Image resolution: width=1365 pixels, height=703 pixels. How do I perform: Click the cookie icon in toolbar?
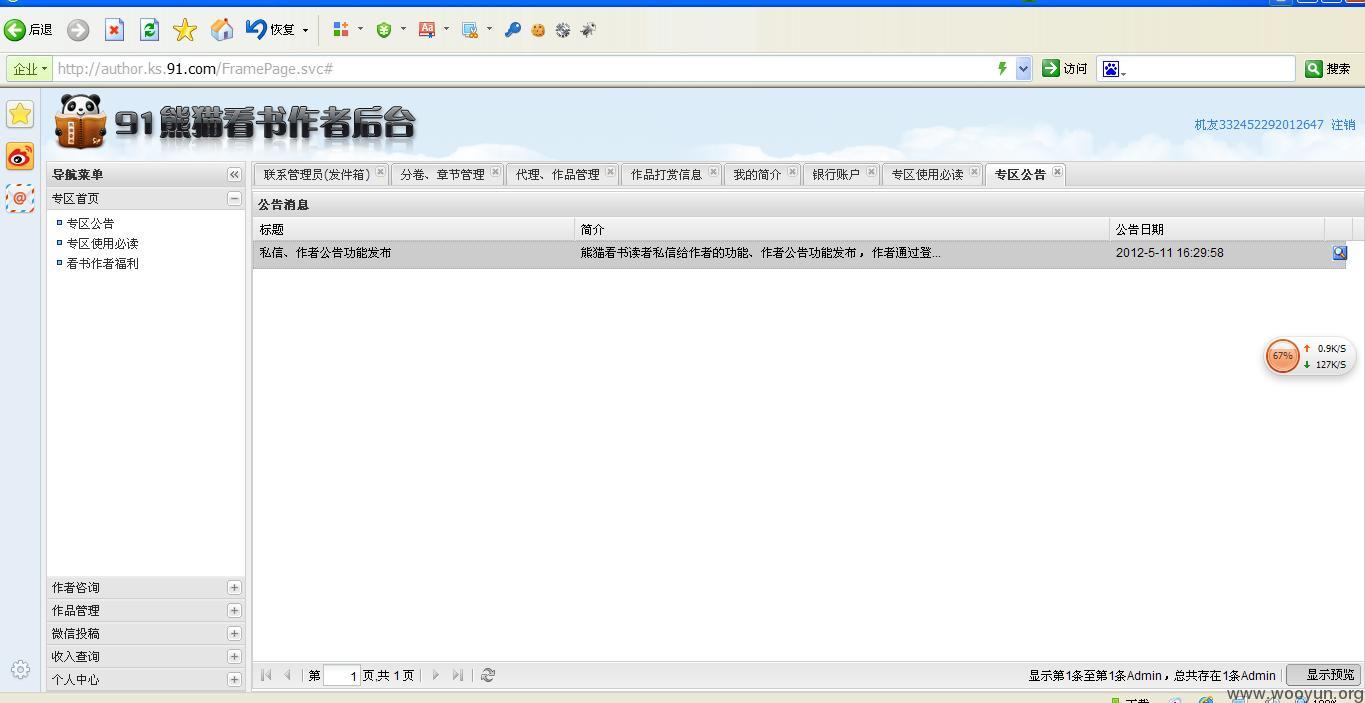pos(538,30)
